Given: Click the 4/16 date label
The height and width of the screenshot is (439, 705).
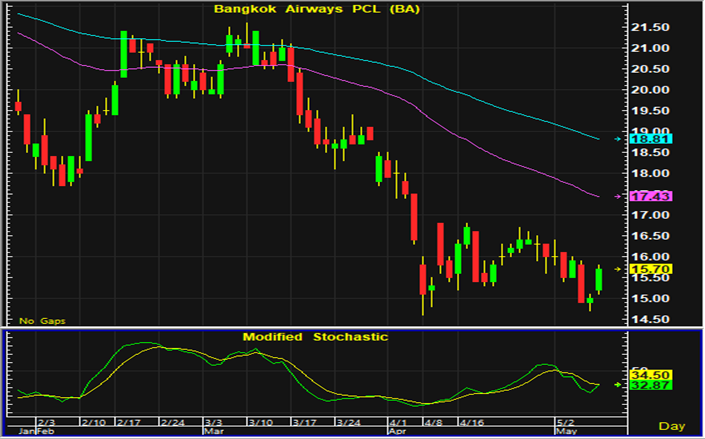Looking at the screenshot, I should [470, 423].
